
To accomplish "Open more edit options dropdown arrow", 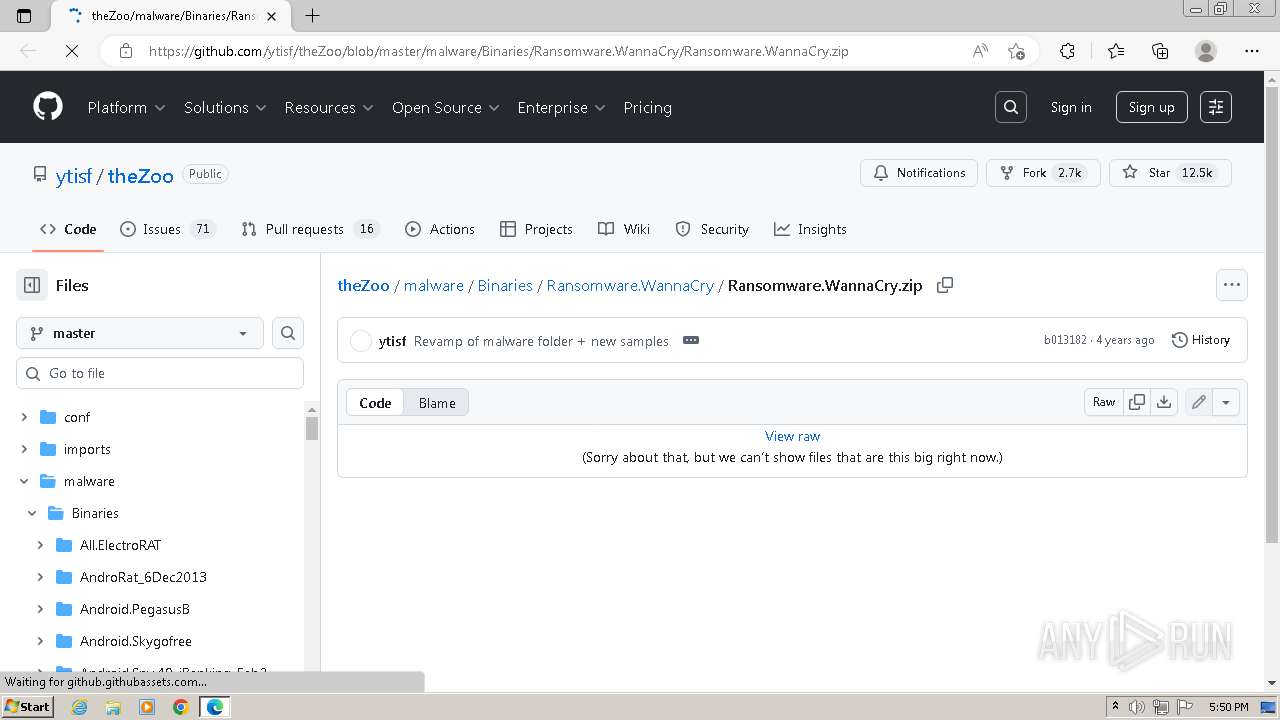I will [x=1225, y=402].
